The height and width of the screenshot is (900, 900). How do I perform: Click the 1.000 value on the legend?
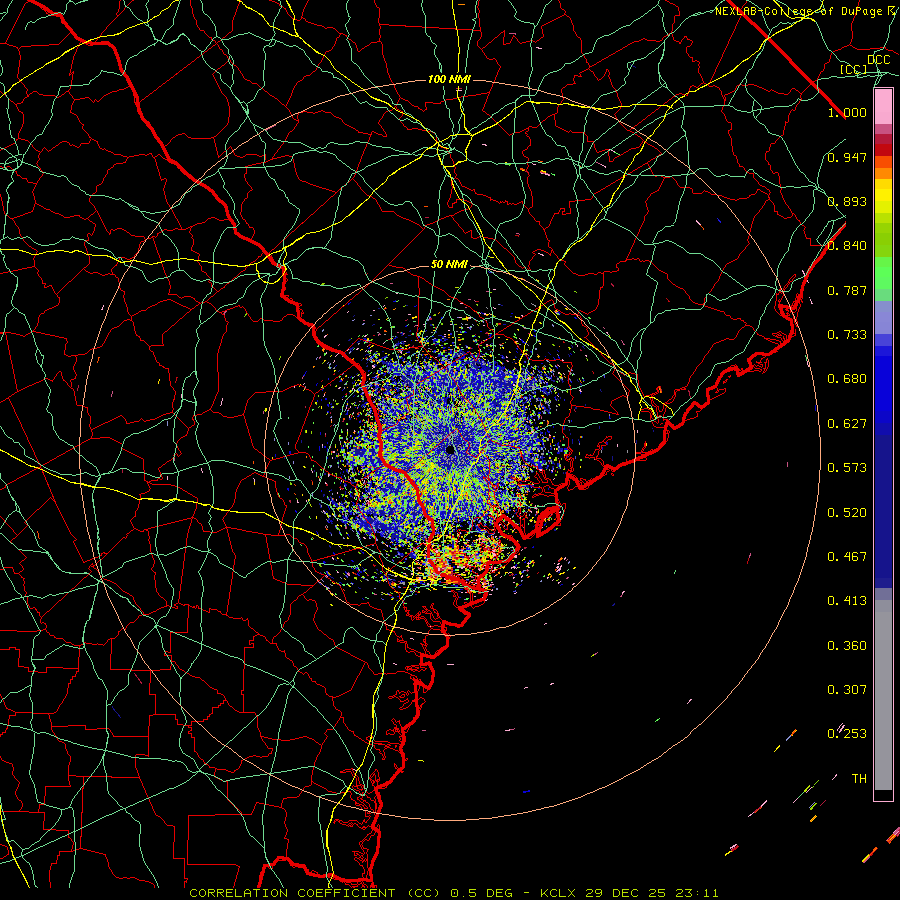(847, 112)
